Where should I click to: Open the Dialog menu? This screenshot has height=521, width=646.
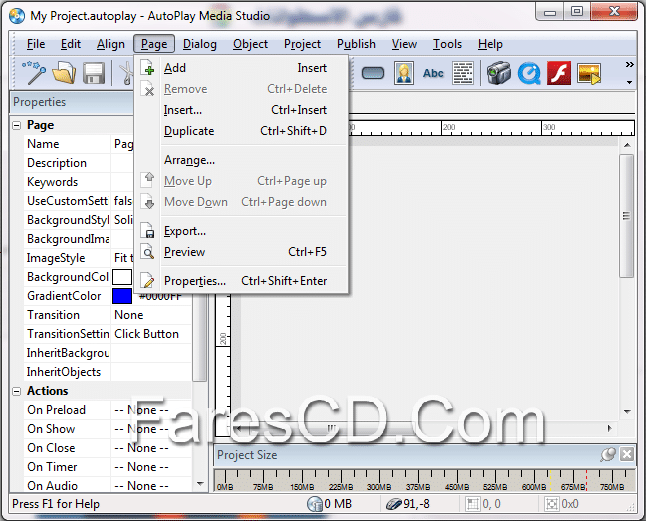(x=200, y=44)
